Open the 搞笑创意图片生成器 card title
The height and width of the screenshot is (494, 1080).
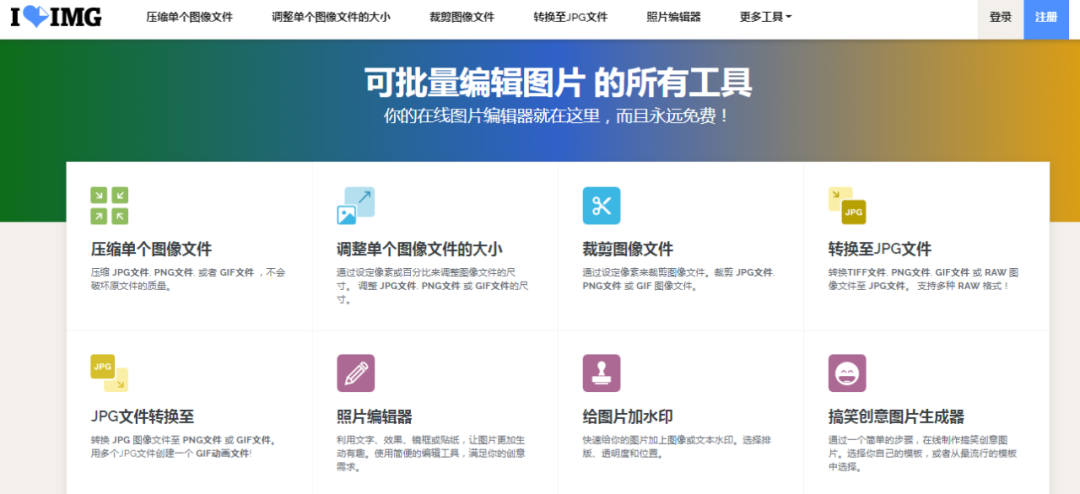coord(895,416)
